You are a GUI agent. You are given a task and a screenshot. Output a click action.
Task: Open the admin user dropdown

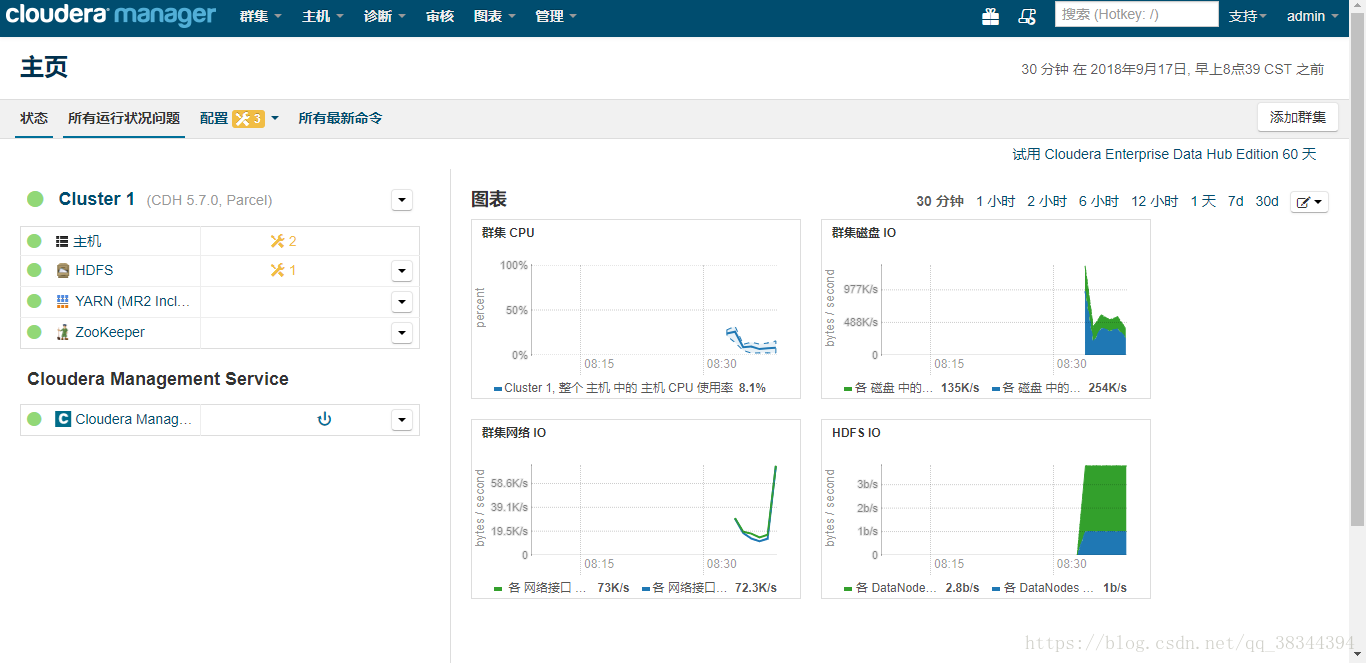(1313, 16)
